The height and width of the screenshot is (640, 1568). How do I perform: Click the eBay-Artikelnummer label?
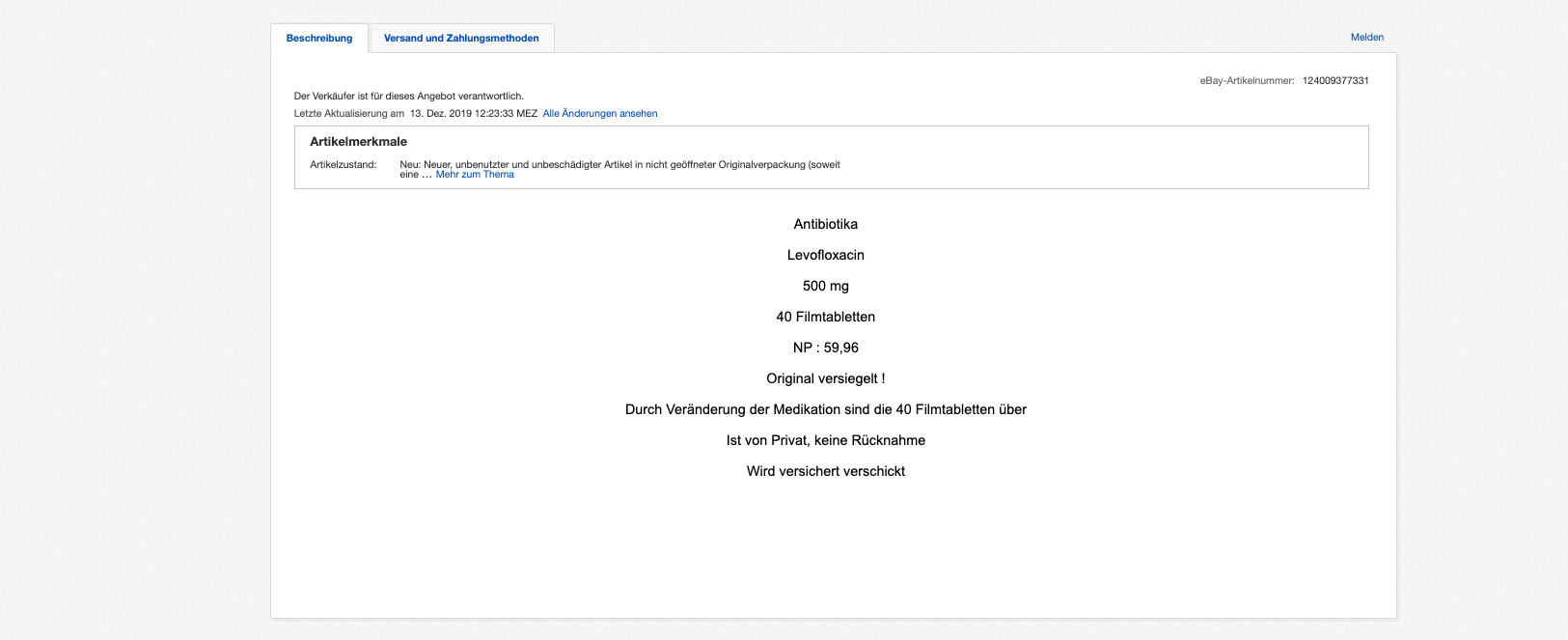pyautogui.click(x=1247, y=81)
